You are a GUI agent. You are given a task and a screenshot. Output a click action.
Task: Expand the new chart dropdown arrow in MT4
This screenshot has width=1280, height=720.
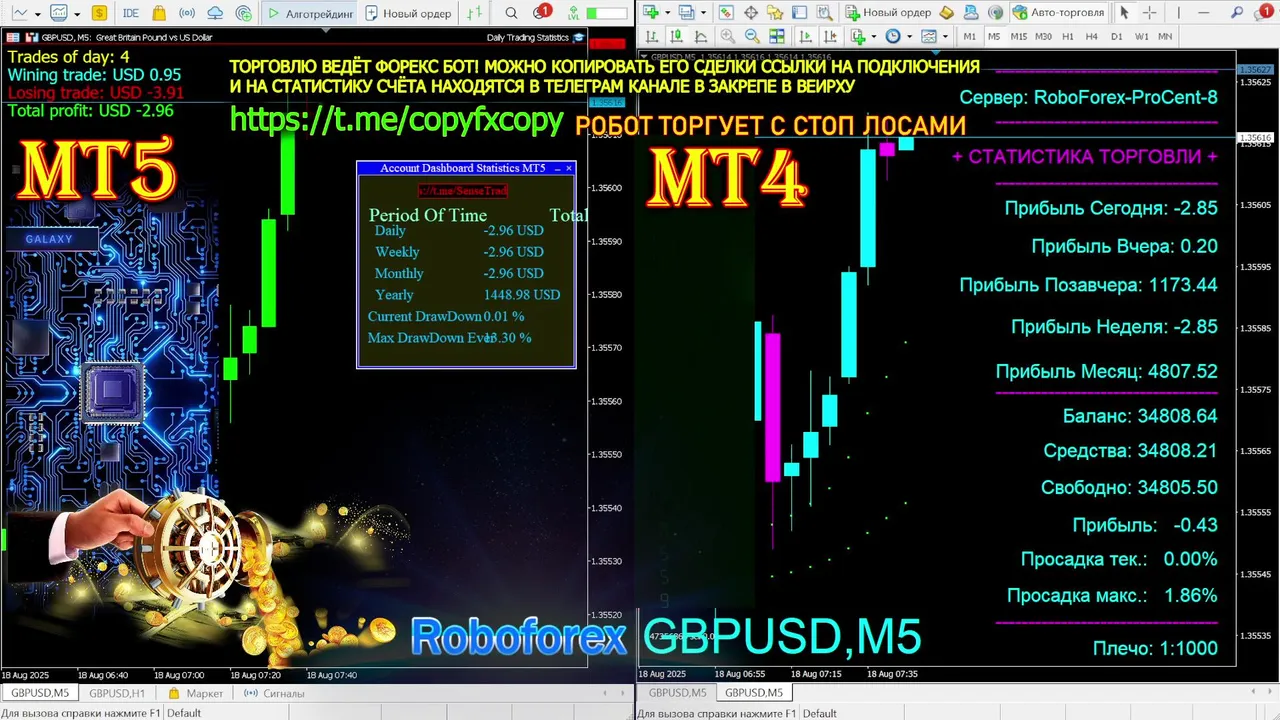click(x=668, y=13)
